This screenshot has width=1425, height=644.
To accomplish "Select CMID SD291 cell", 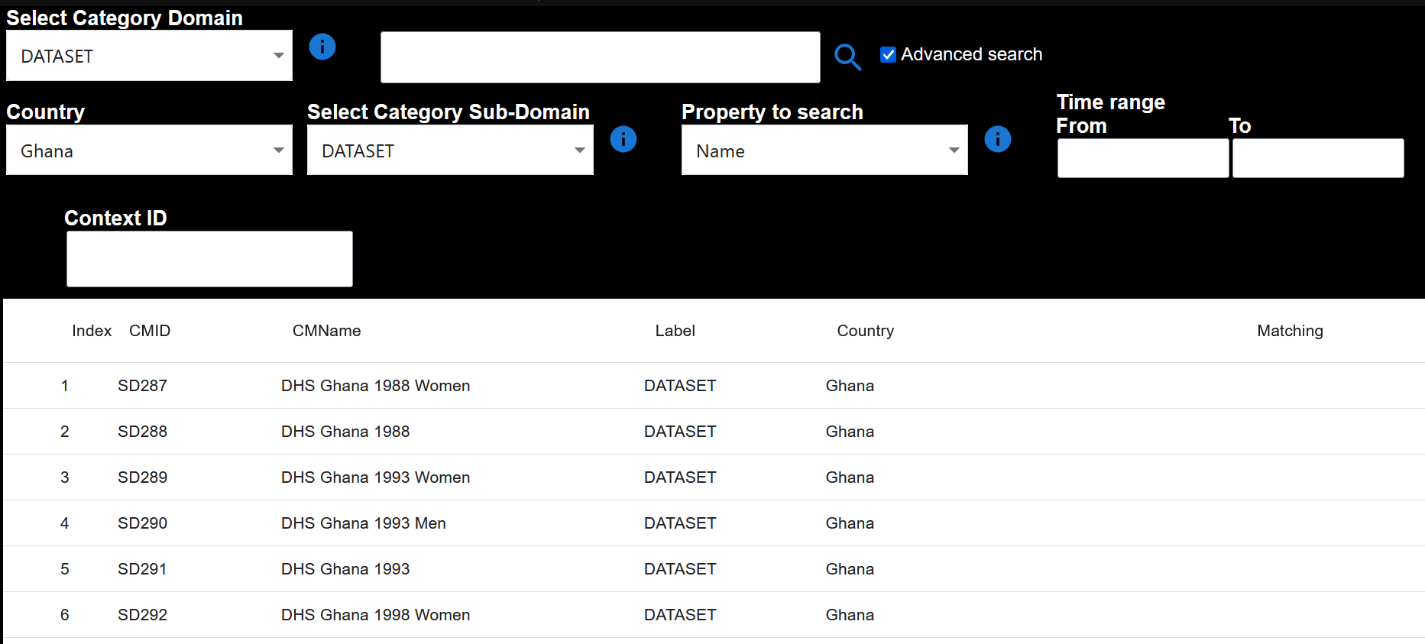I will coord(142,569).
